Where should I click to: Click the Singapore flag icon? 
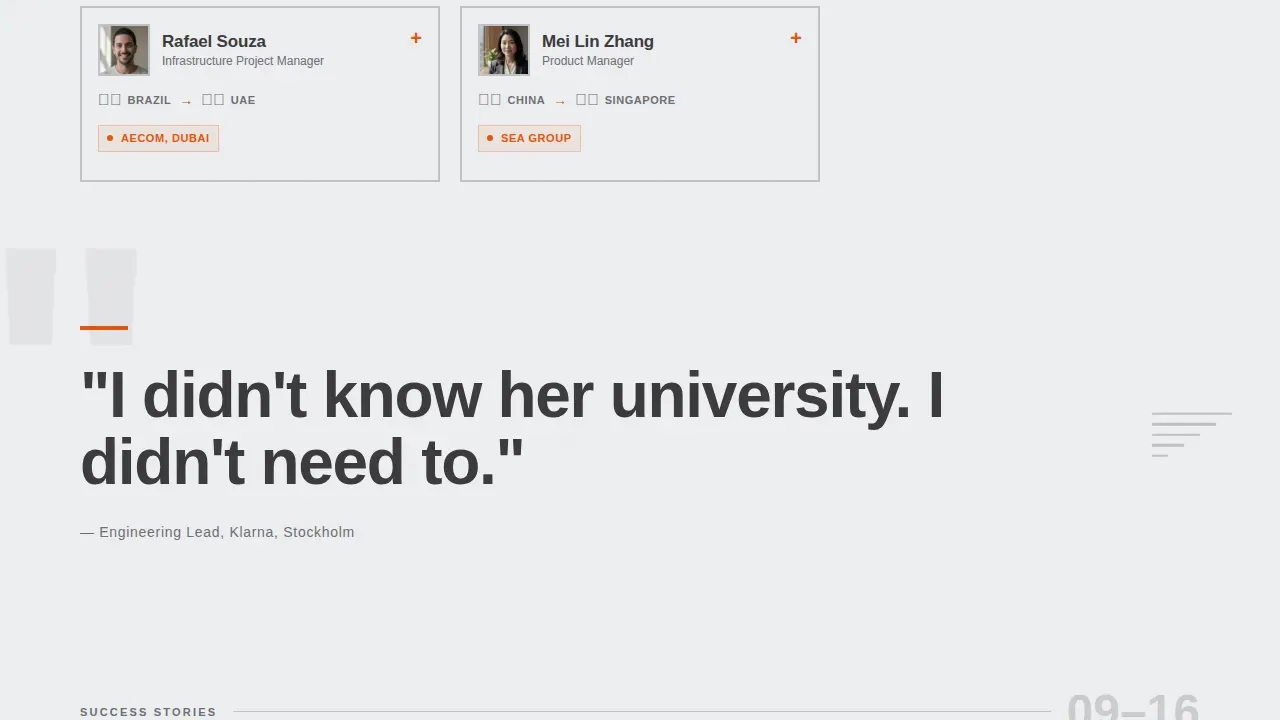tap(587, 100)
